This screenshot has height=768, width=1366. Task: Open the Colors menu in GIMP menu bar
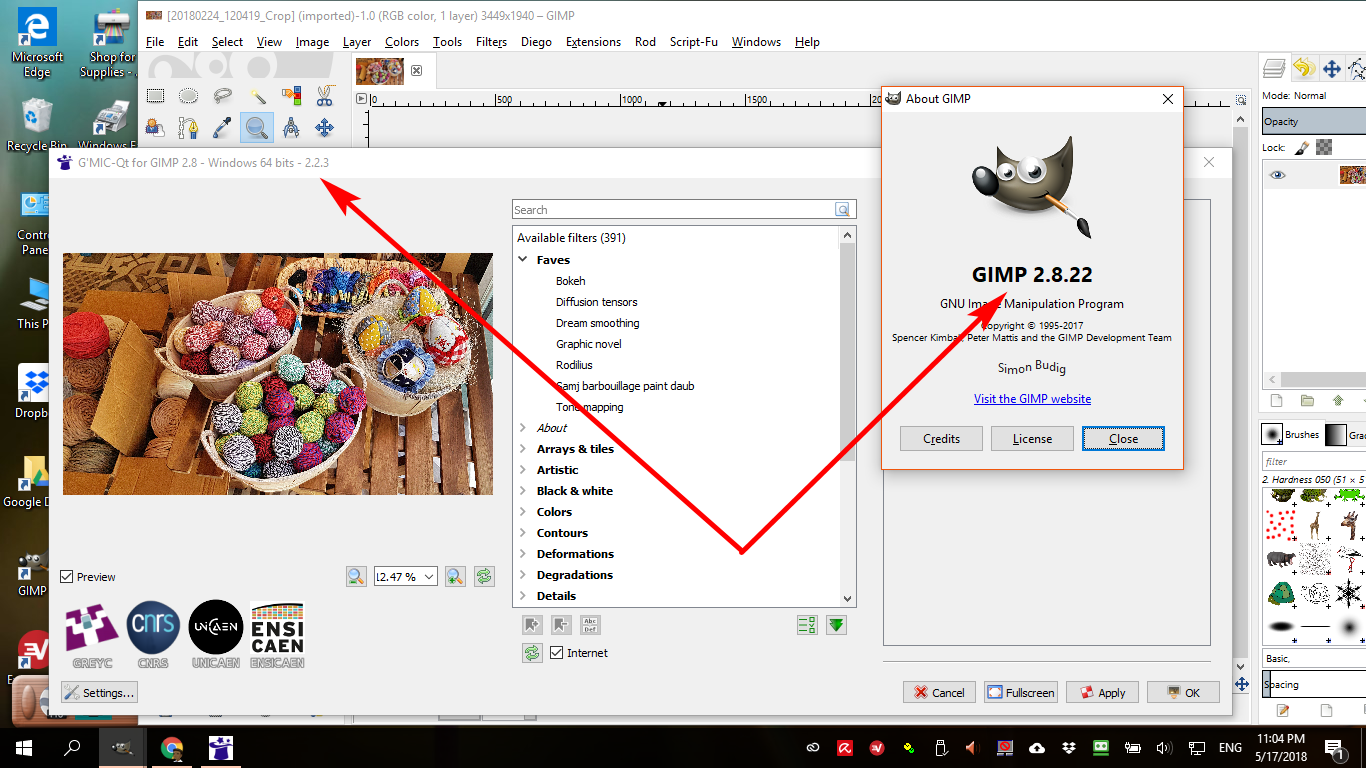pyautogui.click(x=402, y=42)
